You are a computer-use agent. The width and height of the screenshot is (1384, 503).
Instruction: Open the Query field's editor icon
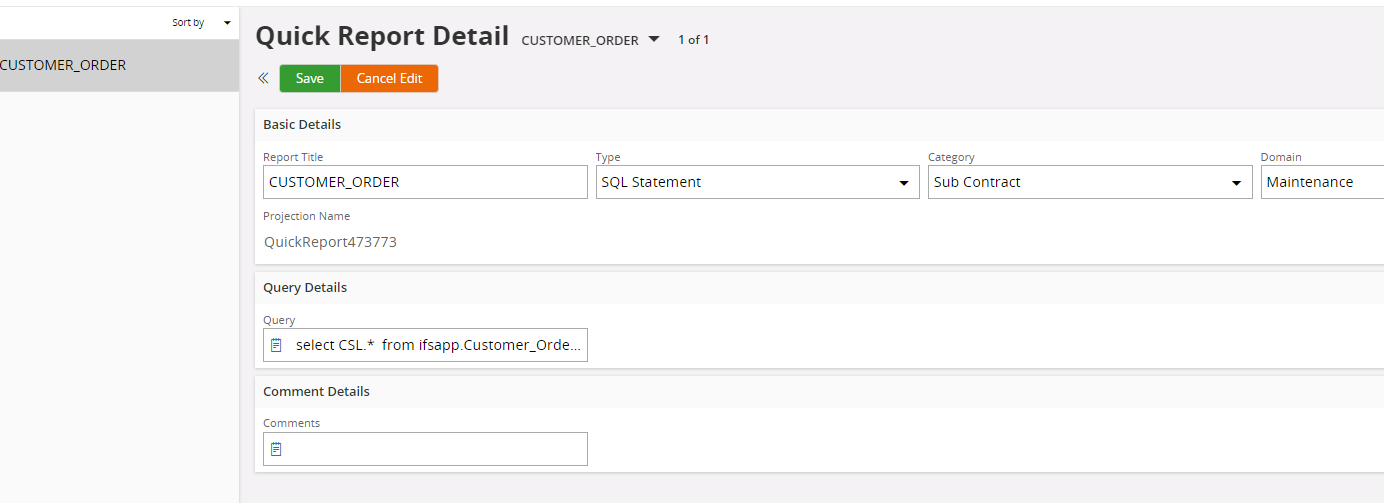(277, 345)
